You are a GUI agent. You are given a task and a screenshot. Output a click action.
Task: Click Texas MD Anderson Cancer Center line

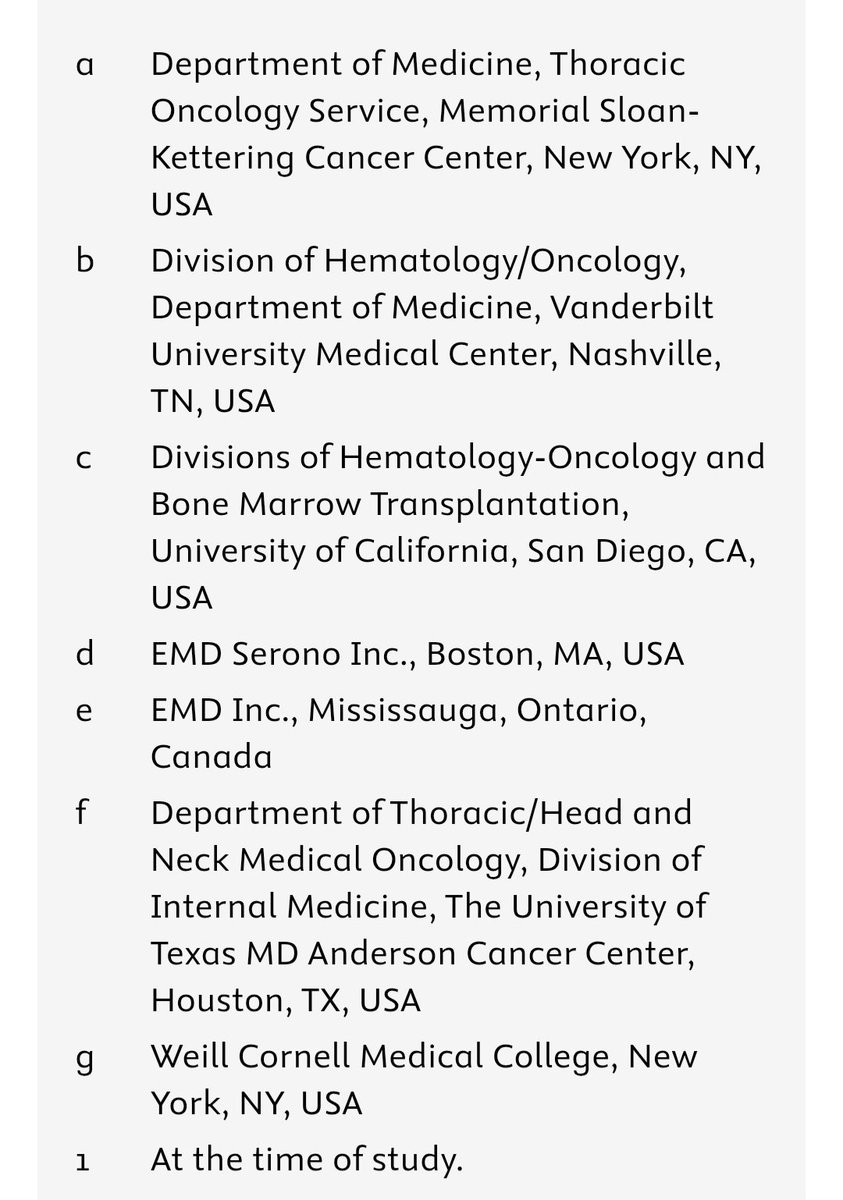[x=422, y=954]
